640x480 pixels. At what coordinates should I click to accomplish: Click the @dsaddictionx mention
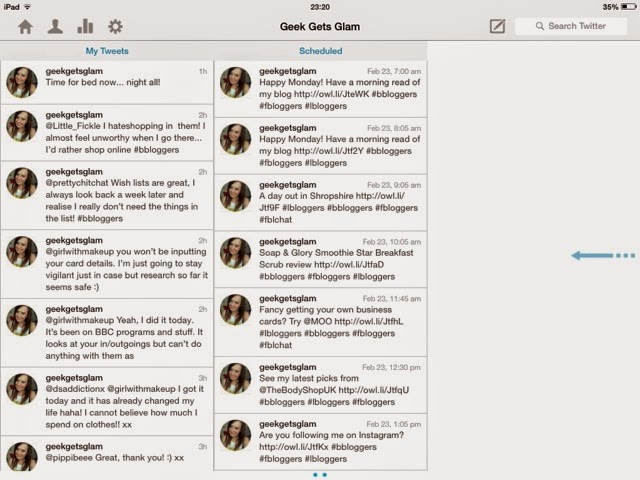coord(75,389)
